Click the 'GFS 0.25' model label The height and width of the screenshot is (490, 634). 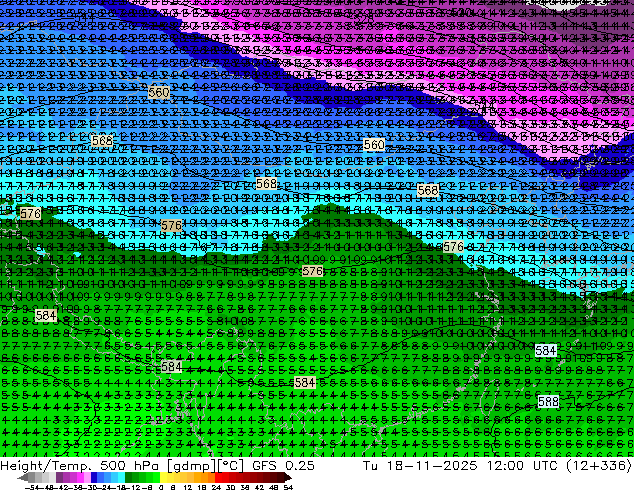point(283,465)
